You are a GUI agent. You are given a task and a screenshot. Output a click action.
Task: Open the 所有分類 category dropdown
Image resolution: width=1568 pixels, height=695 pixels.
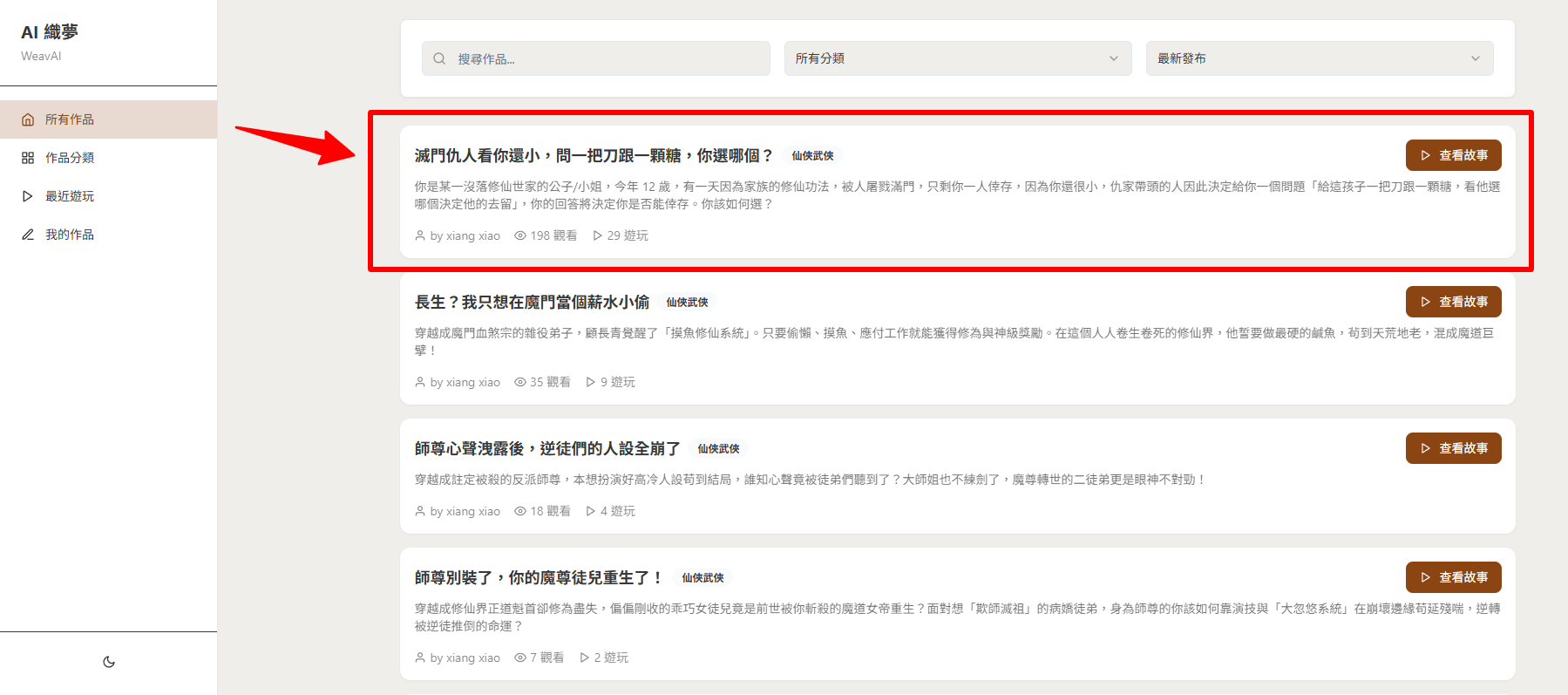pos(957,58)
